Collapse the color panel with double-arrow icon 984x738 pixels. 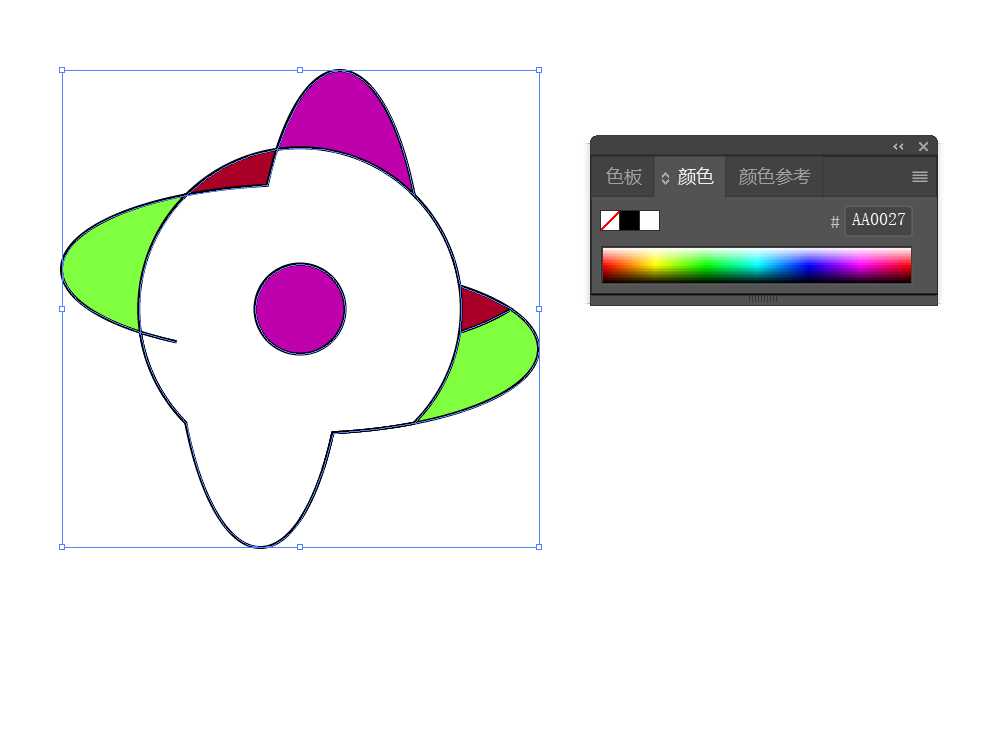898,146
